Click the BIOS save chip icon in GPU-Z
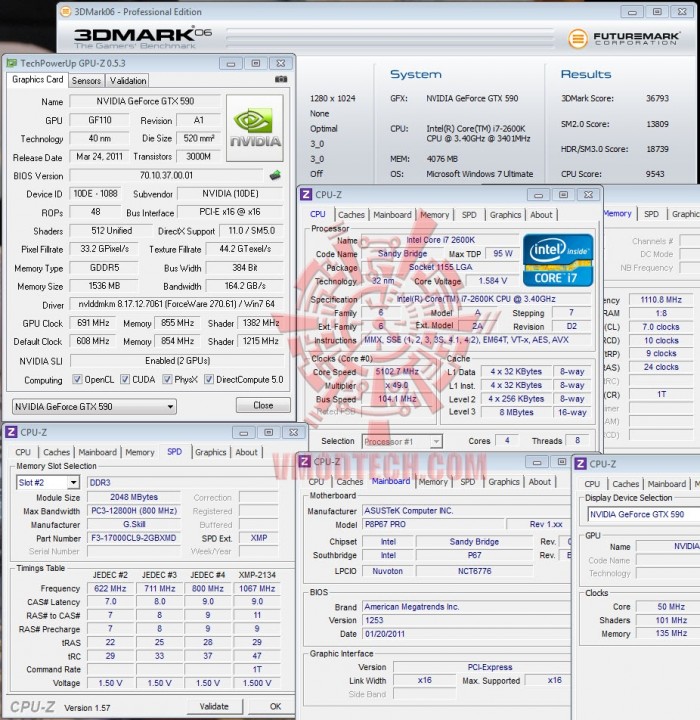This screenshot has height=720, width=700. coord(275,175)
